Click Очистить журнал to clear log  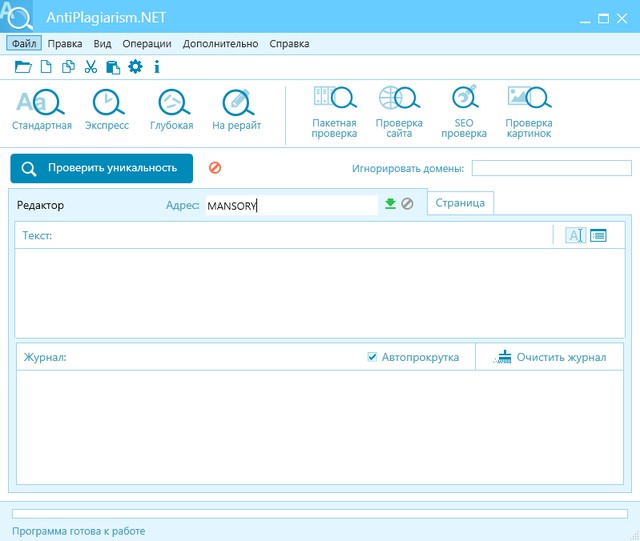click(550, 357)
